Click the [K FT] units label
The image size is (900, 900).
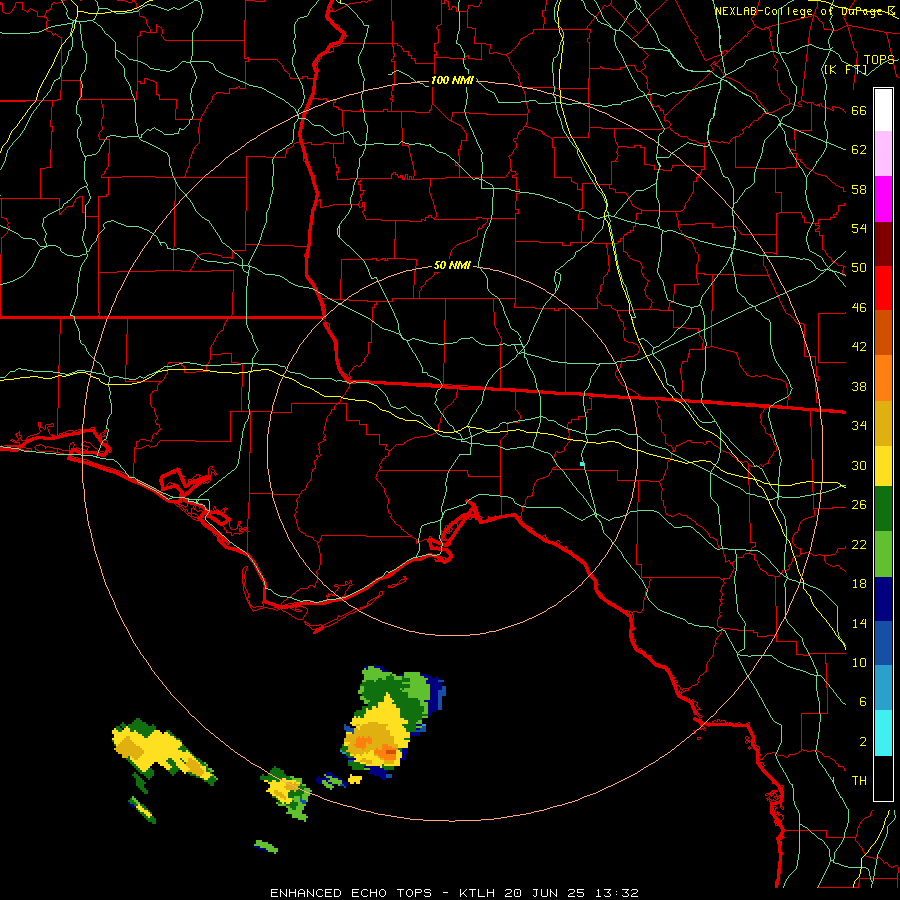845,69
